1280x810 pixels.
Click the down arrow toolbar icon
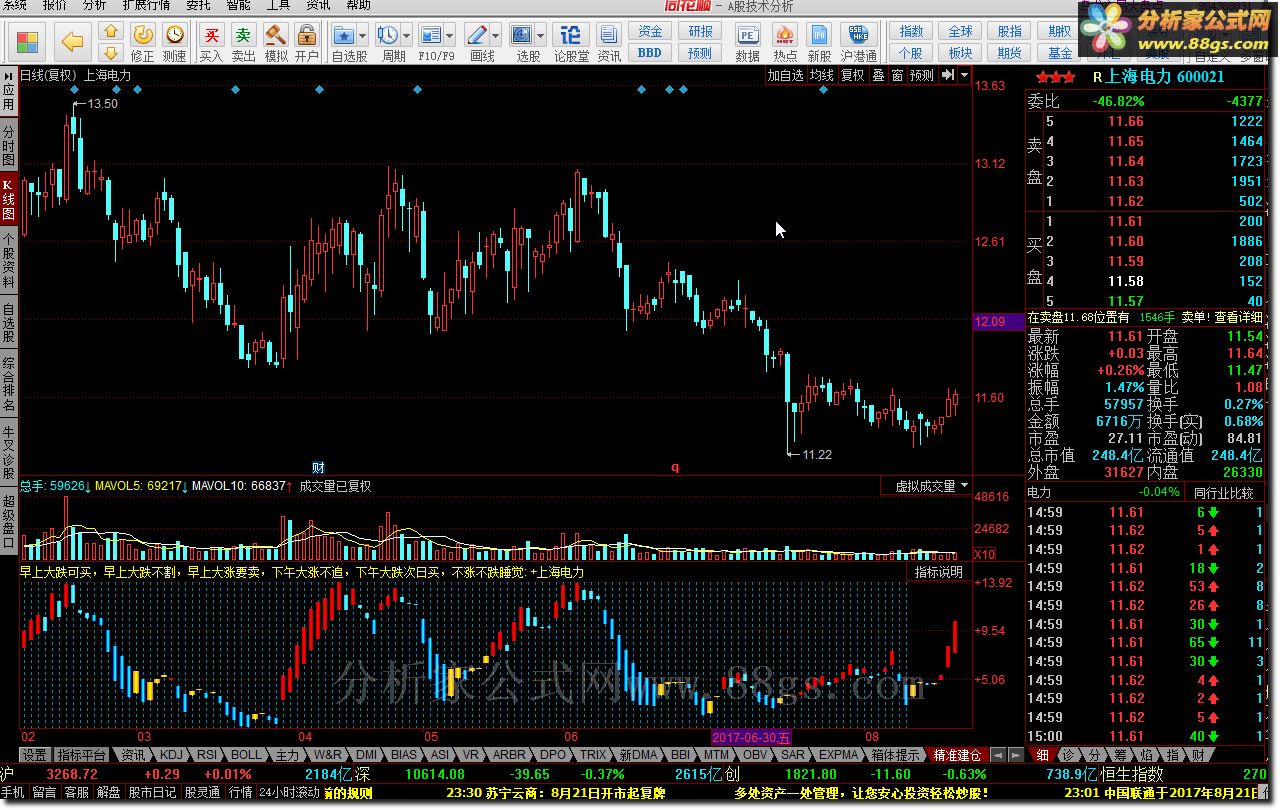[111, 53]
